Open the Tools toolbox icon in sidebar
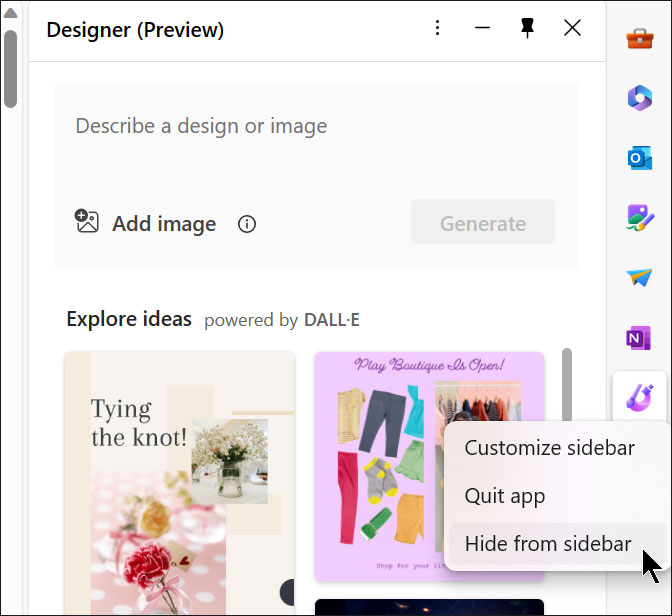This screenshot has width=672, height=616. point(639,38)
